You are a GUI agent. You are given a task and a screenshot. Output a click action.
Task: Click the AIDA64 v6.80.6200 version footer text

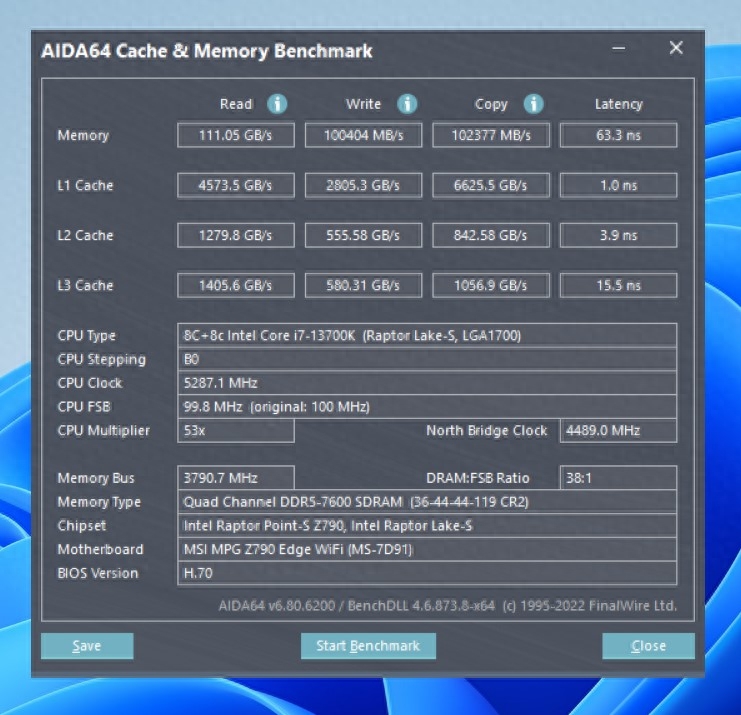tap(448, 606)
